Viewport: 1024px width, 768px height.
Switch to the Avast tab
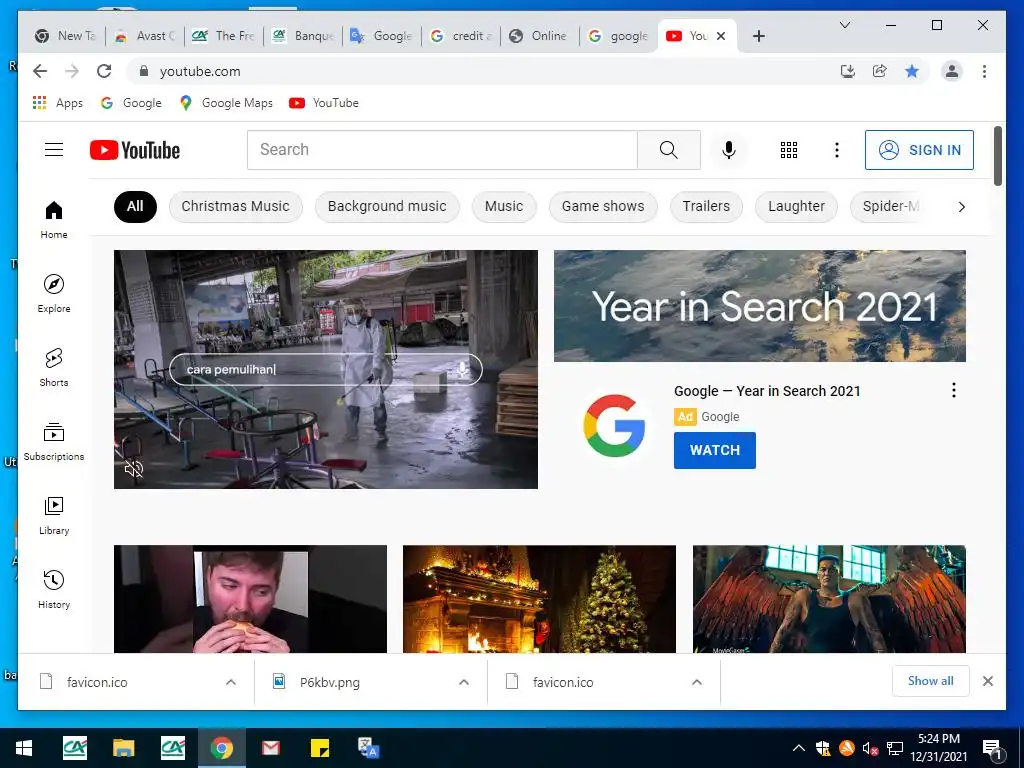(145, 36)
